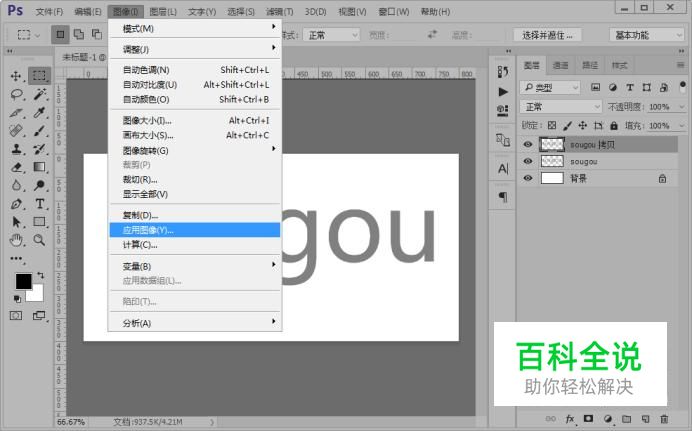692x431 pixels.
Task: Choose 画布大小(S)... from the menu
Action: [x=195, y=135]
